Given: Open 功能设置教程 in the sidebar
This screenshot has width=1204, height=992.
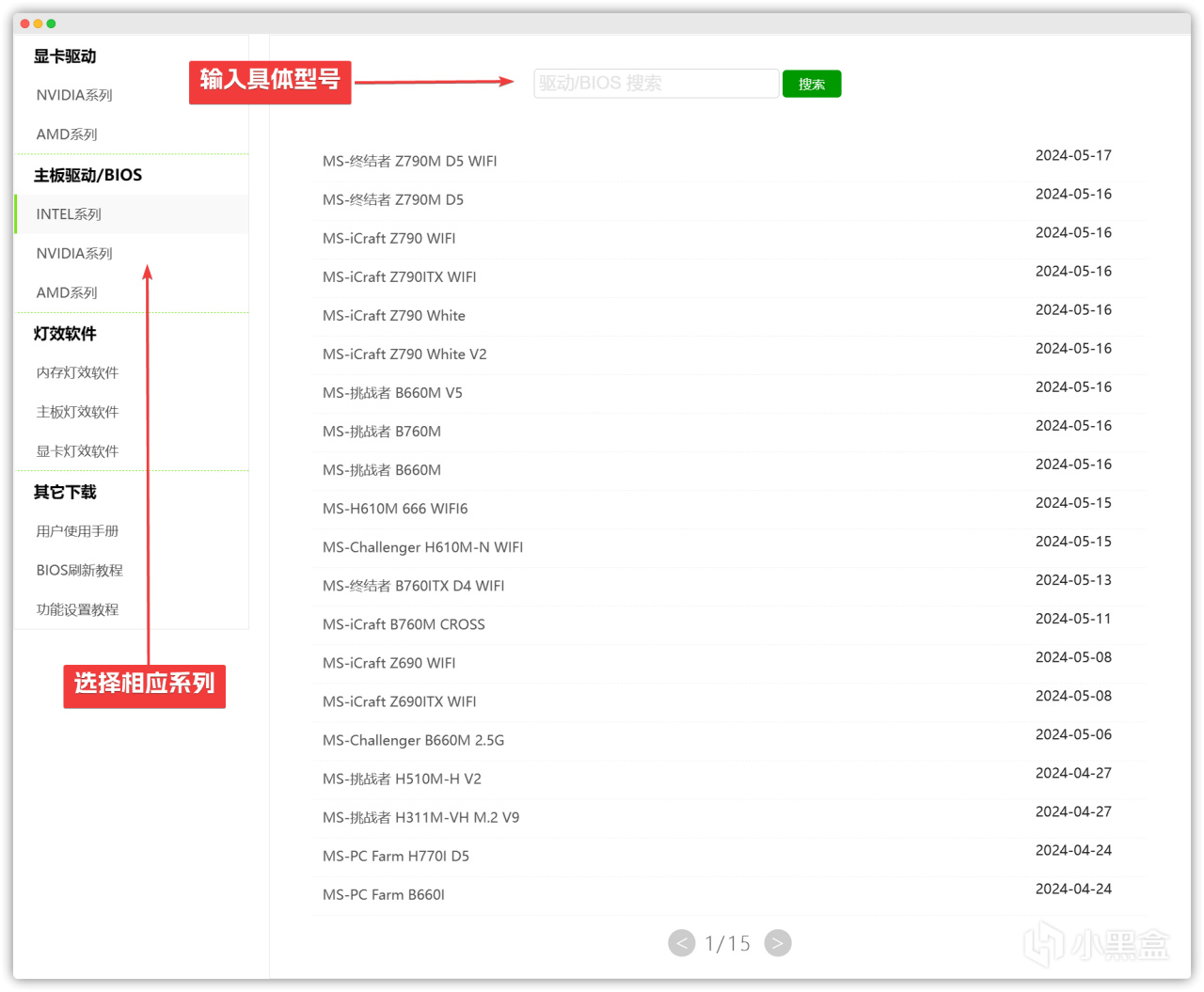Looking at the screenshot, I should click(x=77, y=610).
